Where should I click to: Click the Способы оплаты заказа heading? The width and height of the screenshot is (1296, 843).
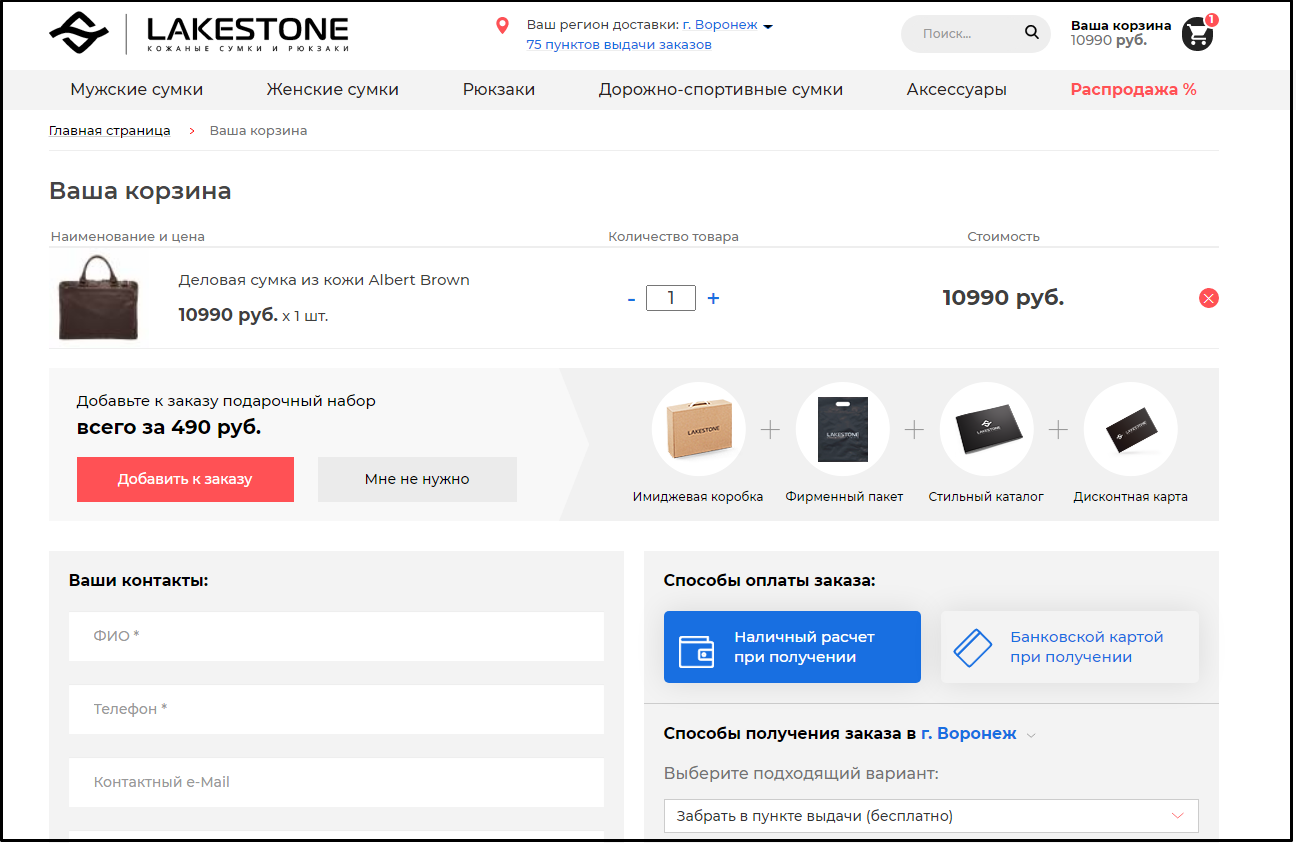[x=769, y=580]
